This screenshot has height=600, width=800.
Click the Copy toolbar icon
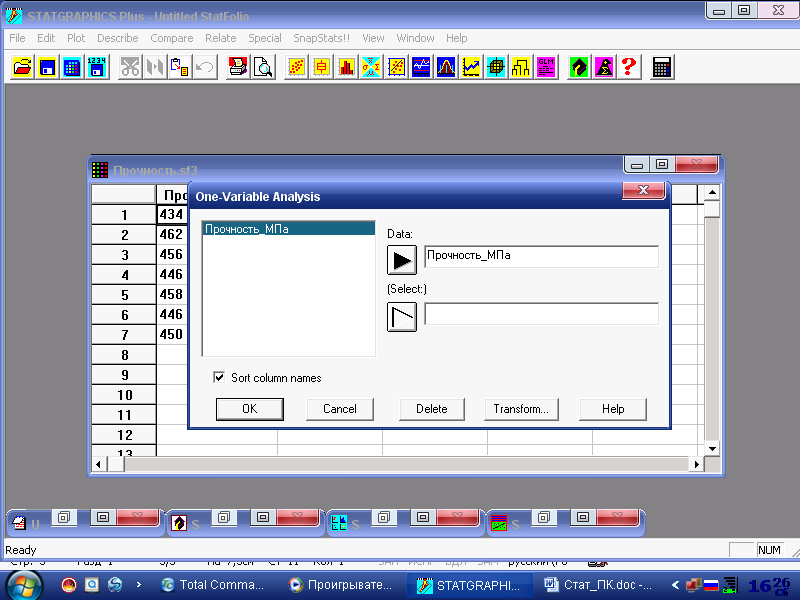(155, 67)
